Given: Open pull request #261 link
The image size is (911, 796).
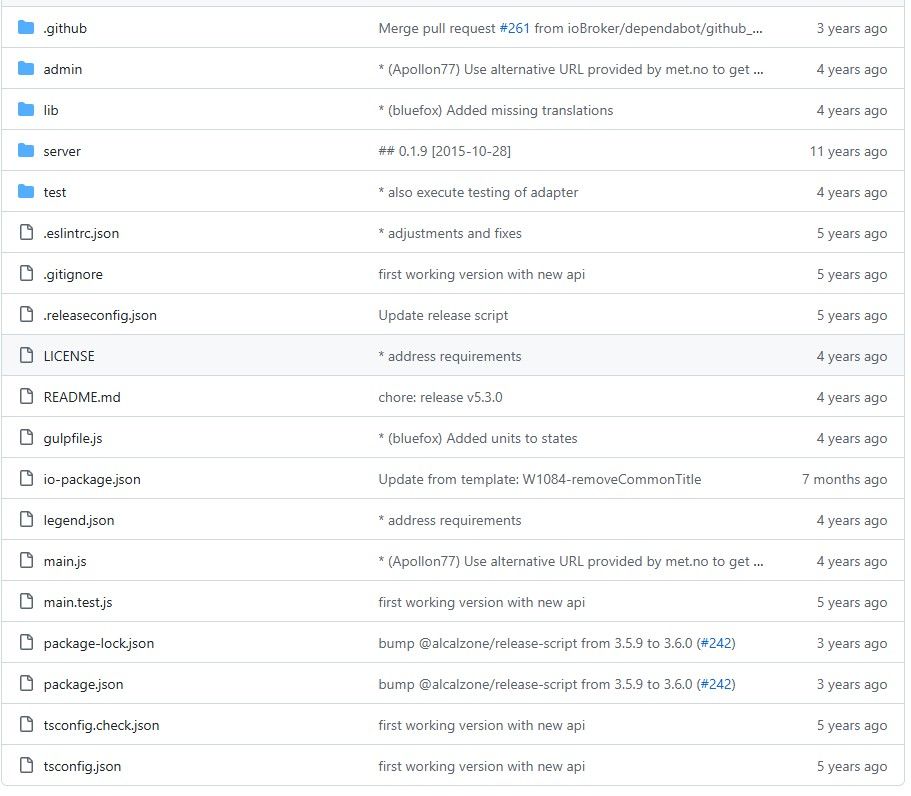Looking at the screenshot, I should click(514, 28).
